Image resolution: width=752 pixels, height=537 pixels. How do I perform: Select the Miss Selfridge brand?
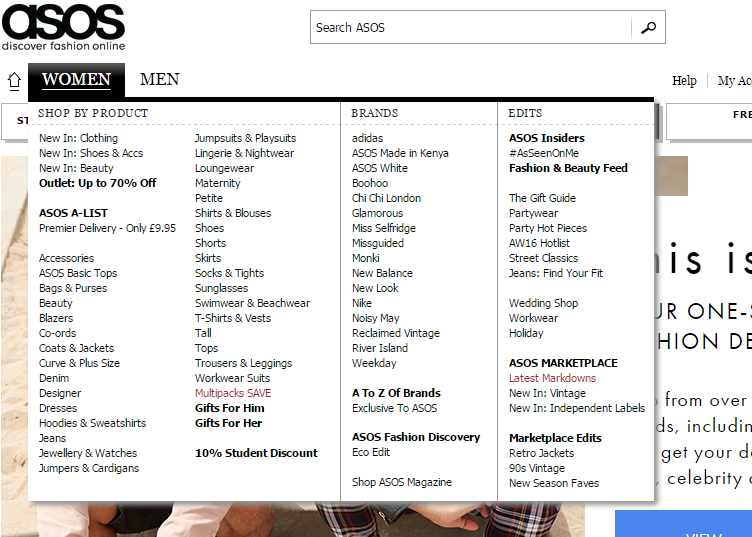[x=384, y=228]
